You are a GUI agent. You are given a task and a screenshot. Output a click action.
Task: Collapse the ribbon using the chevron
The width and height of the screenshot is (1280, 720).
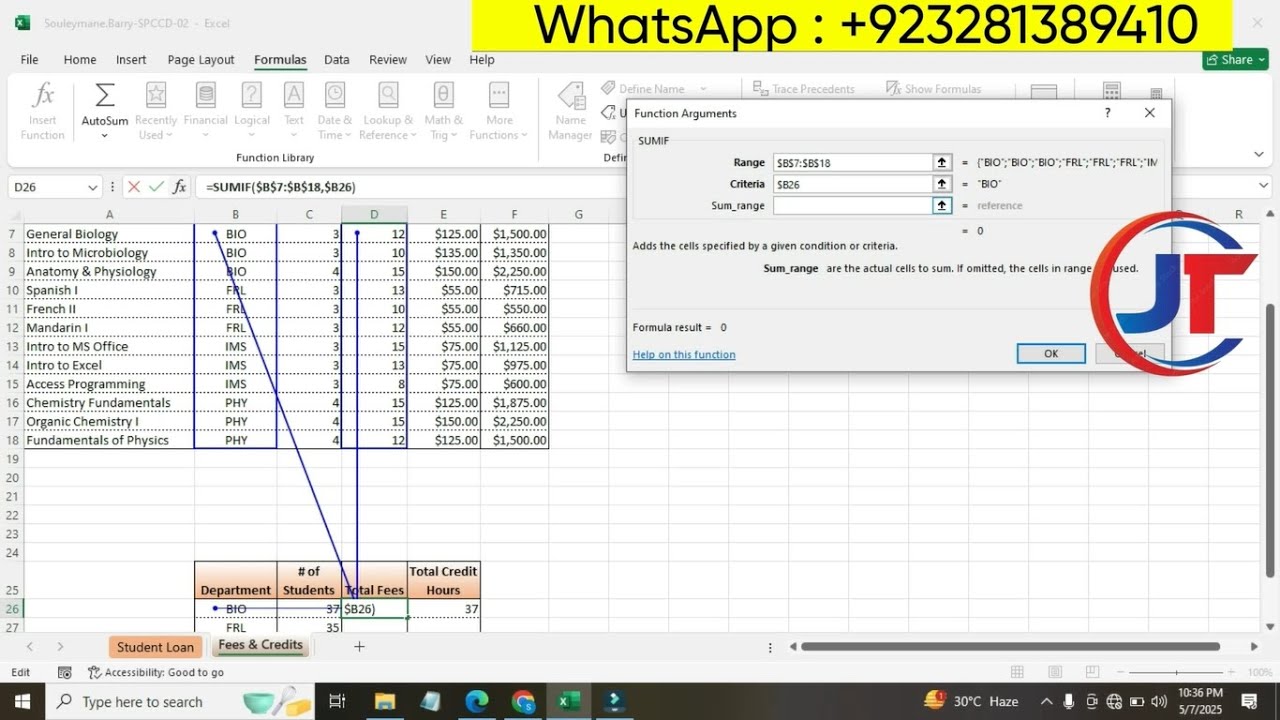pos(1258,154)
